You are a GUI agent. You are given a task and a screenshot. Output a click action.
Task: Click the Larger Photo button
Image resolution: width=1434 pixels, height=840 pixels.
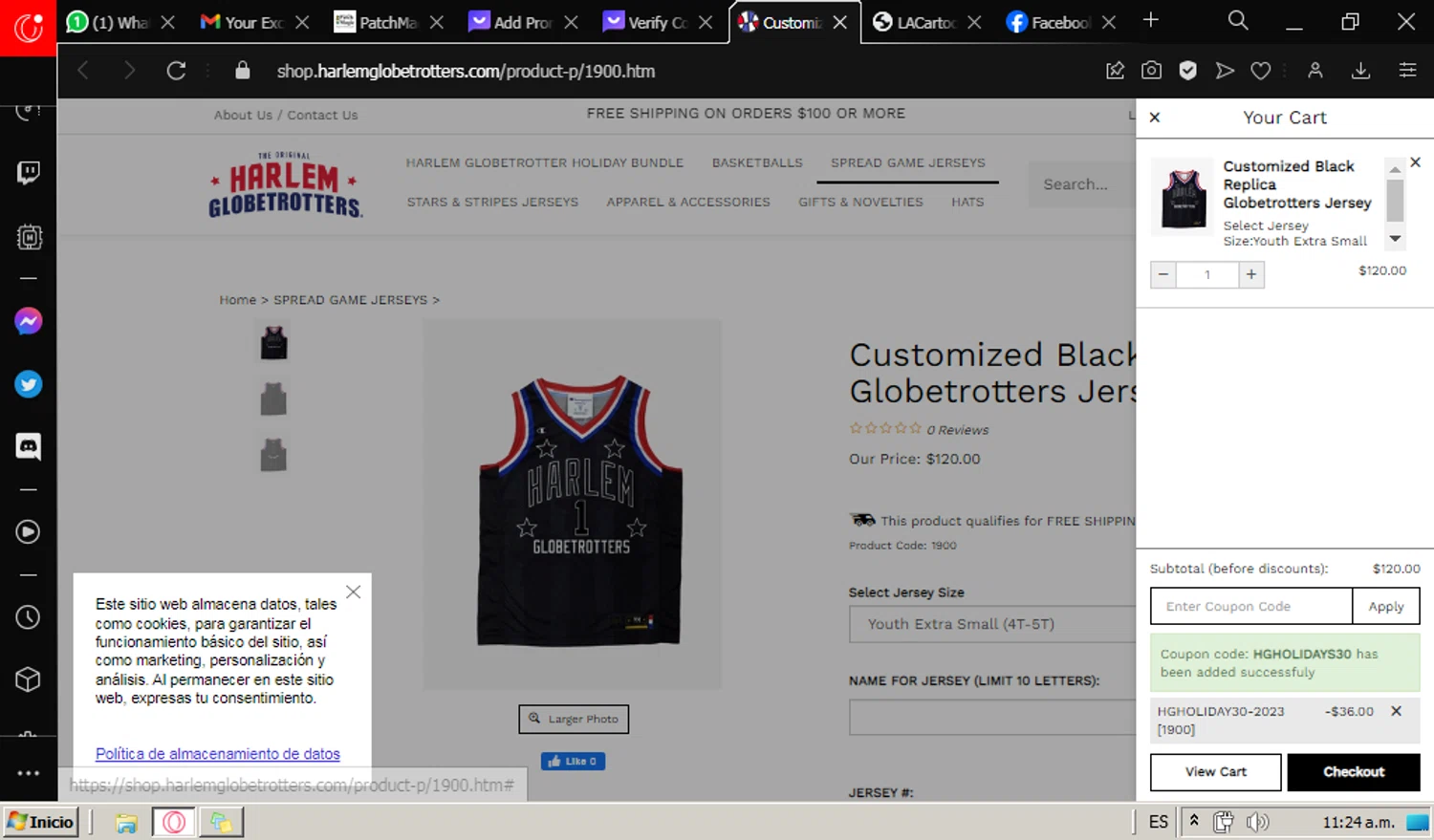574,719
